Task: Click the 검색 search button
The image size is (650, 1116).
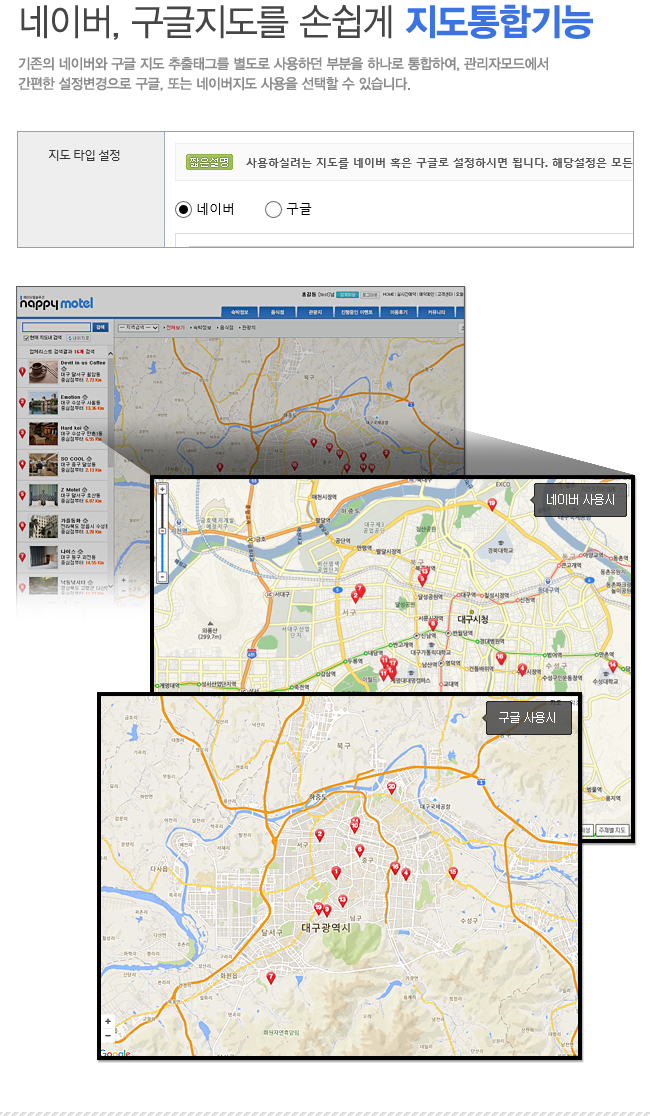Action: point(100,327)
